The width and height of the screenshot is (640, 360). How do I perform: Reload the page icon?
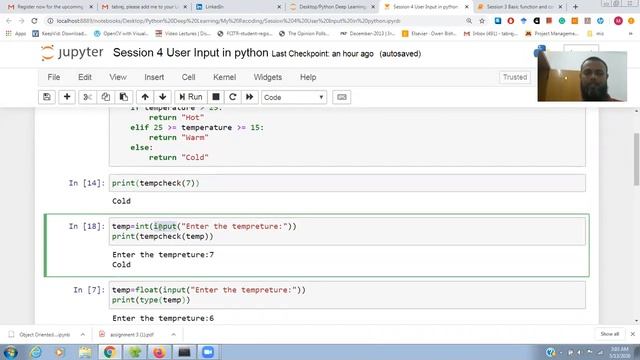click(x=34, y=21)
